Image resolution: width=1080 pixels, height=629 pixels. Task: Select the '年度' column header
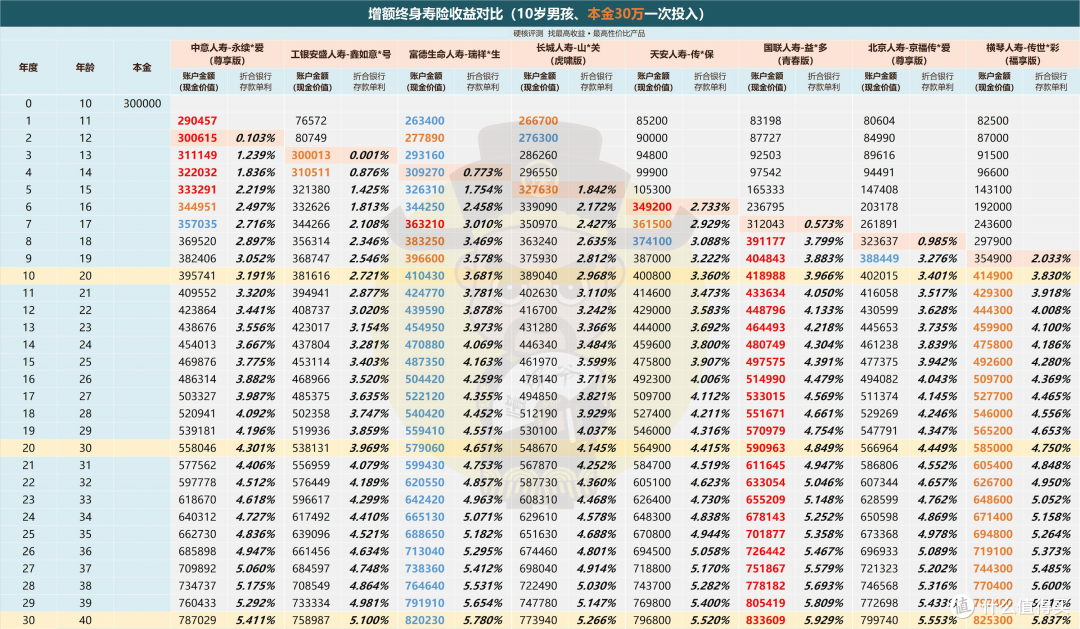click(x=28, y=68)
